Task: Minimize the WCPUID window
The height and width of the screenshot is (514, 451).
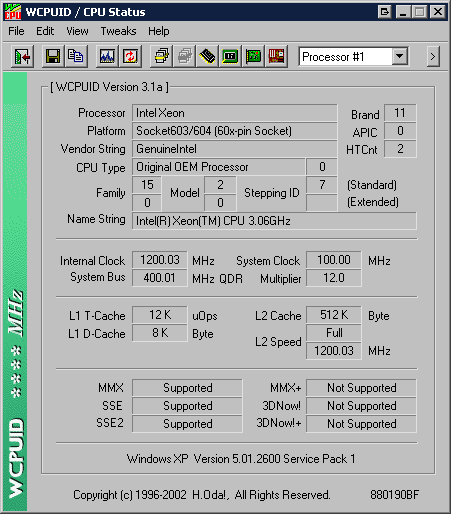Action: (403, 12)
